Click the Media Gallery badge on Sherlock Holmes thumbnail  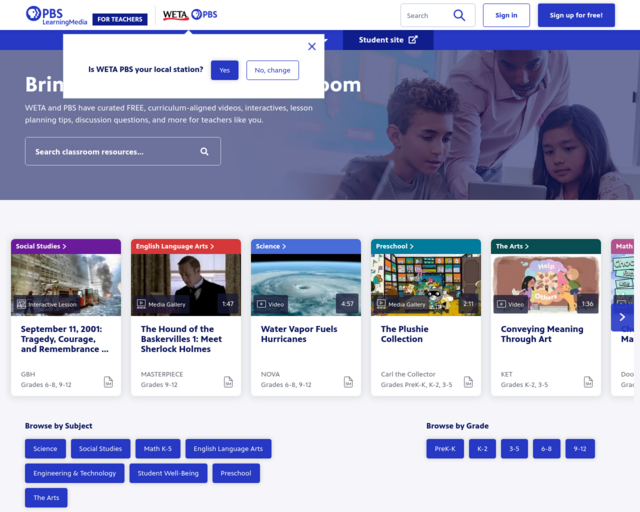click(x=162, y=304)
